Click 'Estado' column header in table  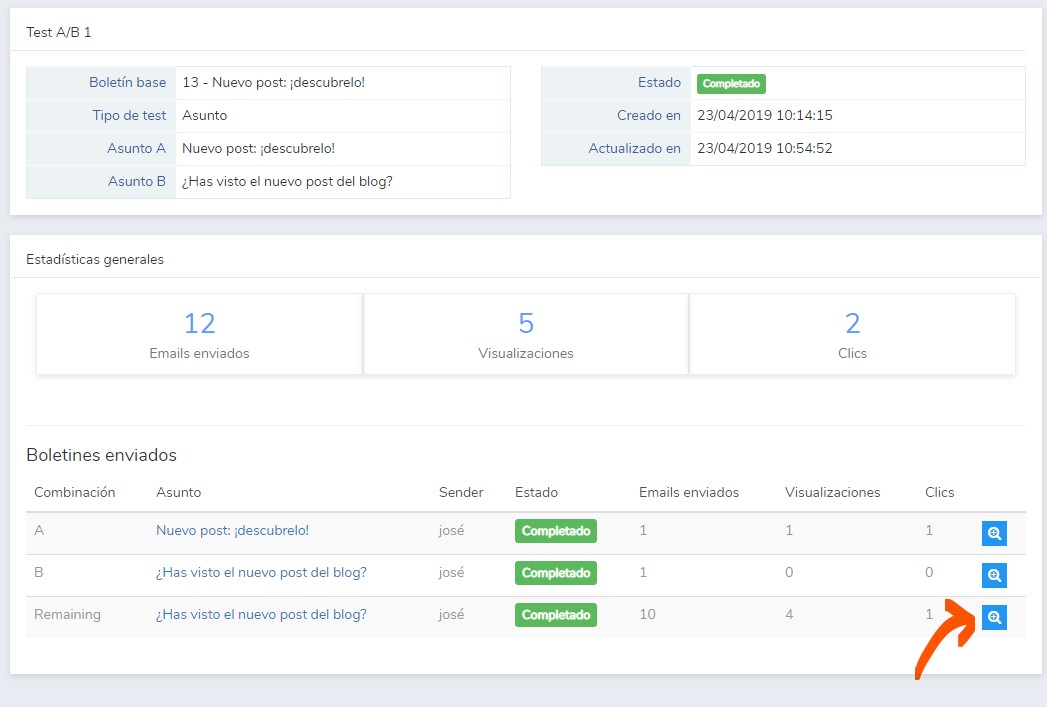coord(536,492)
